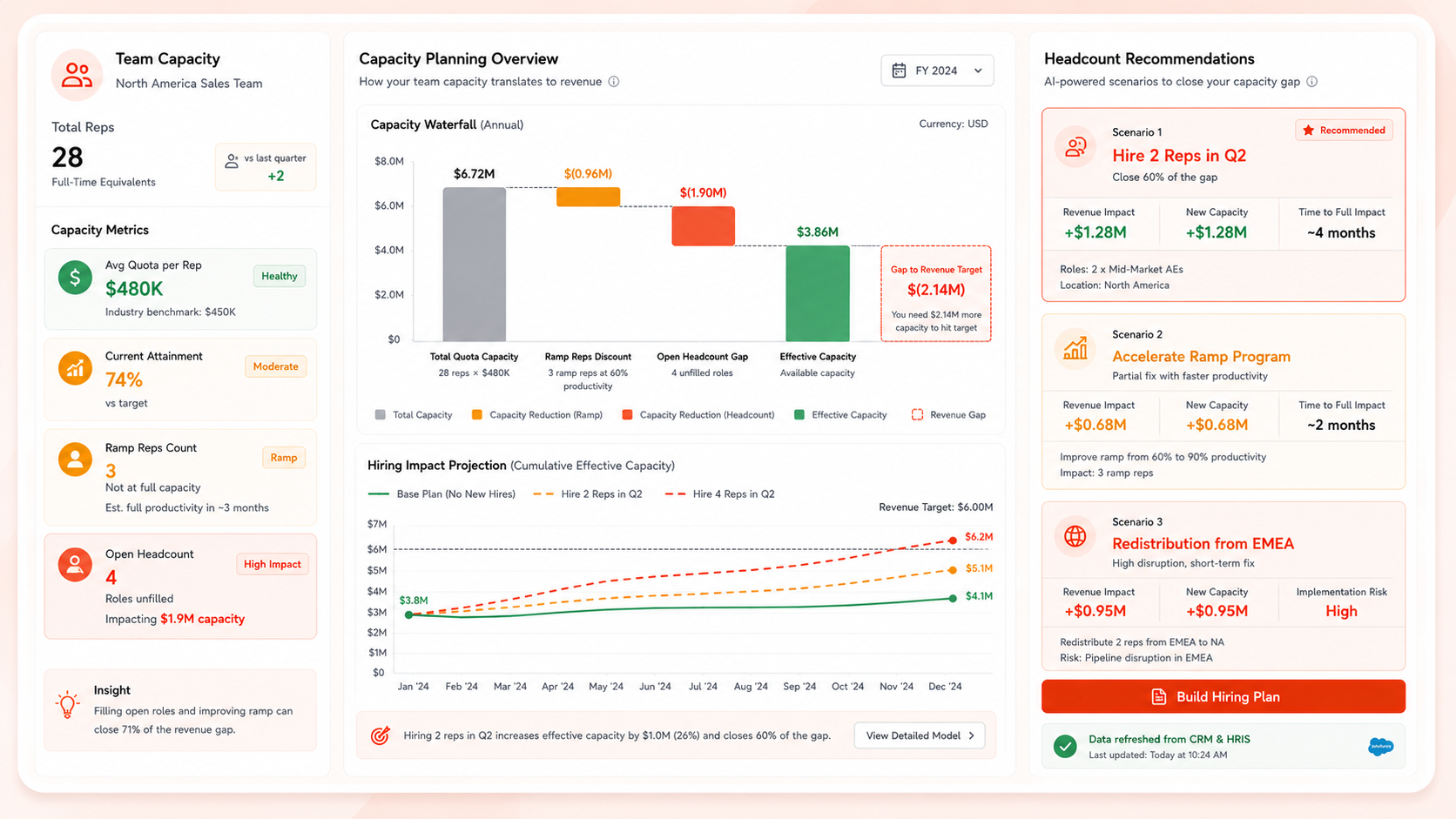Click the document icon on Build Hiring Plan
The width and height of the screenshot is (1456, 819).
click(1159, 696)
